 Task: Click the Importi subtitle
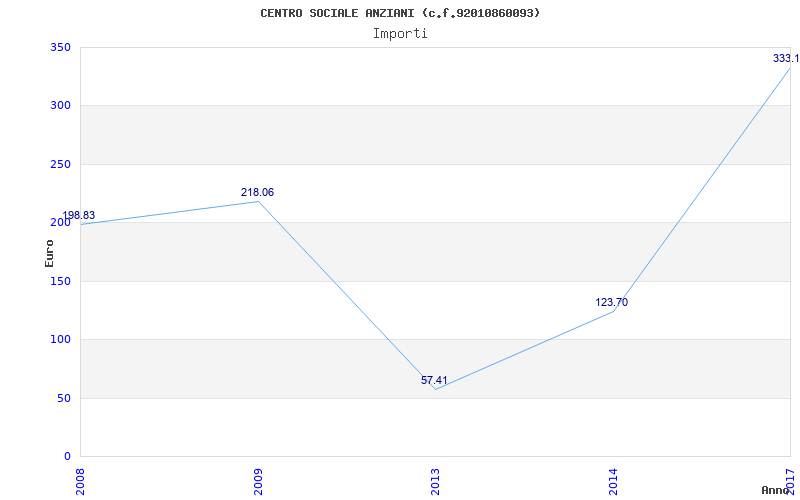point(400,34)
